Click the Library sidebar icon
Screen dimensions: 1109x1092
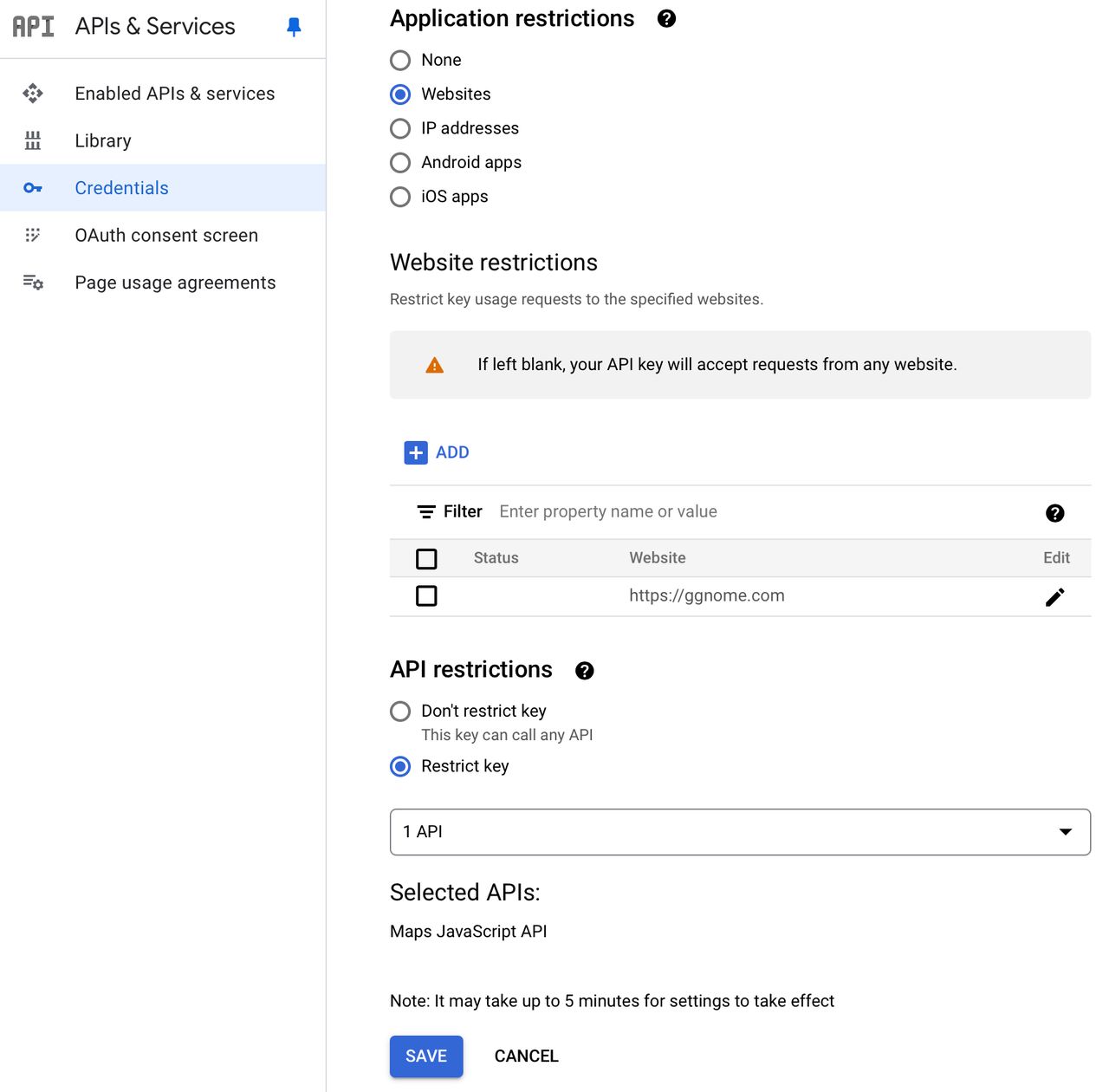pyautogui.click(x=32, y=140)
